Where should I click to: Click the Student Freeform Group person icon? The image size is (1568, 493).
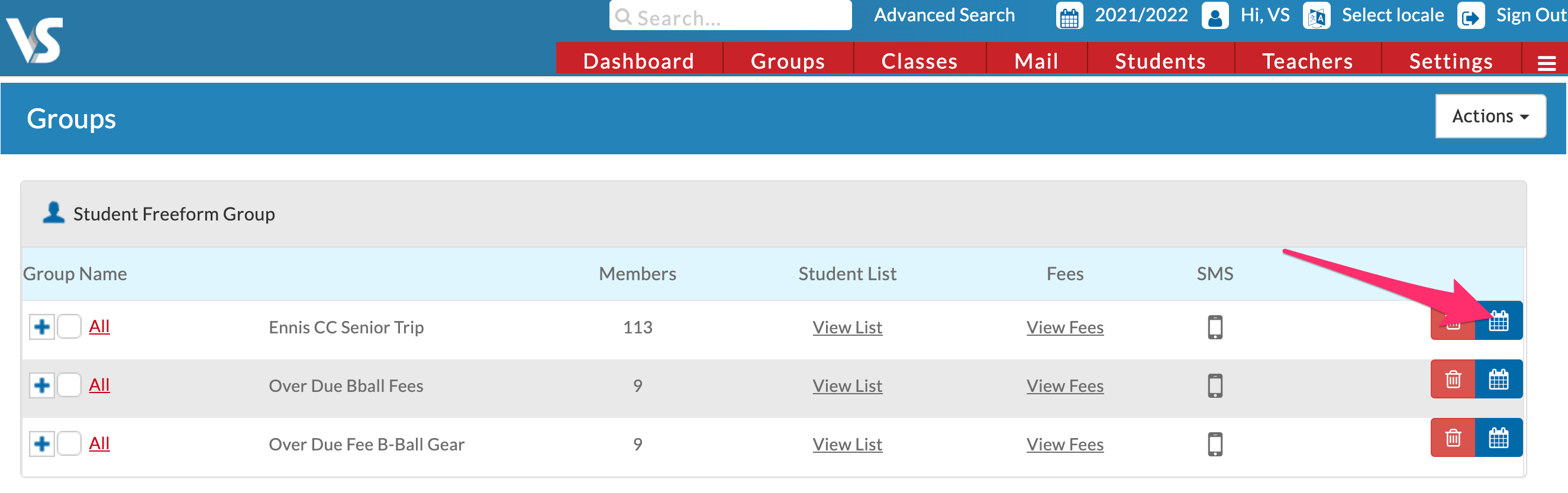click(54, 213)
